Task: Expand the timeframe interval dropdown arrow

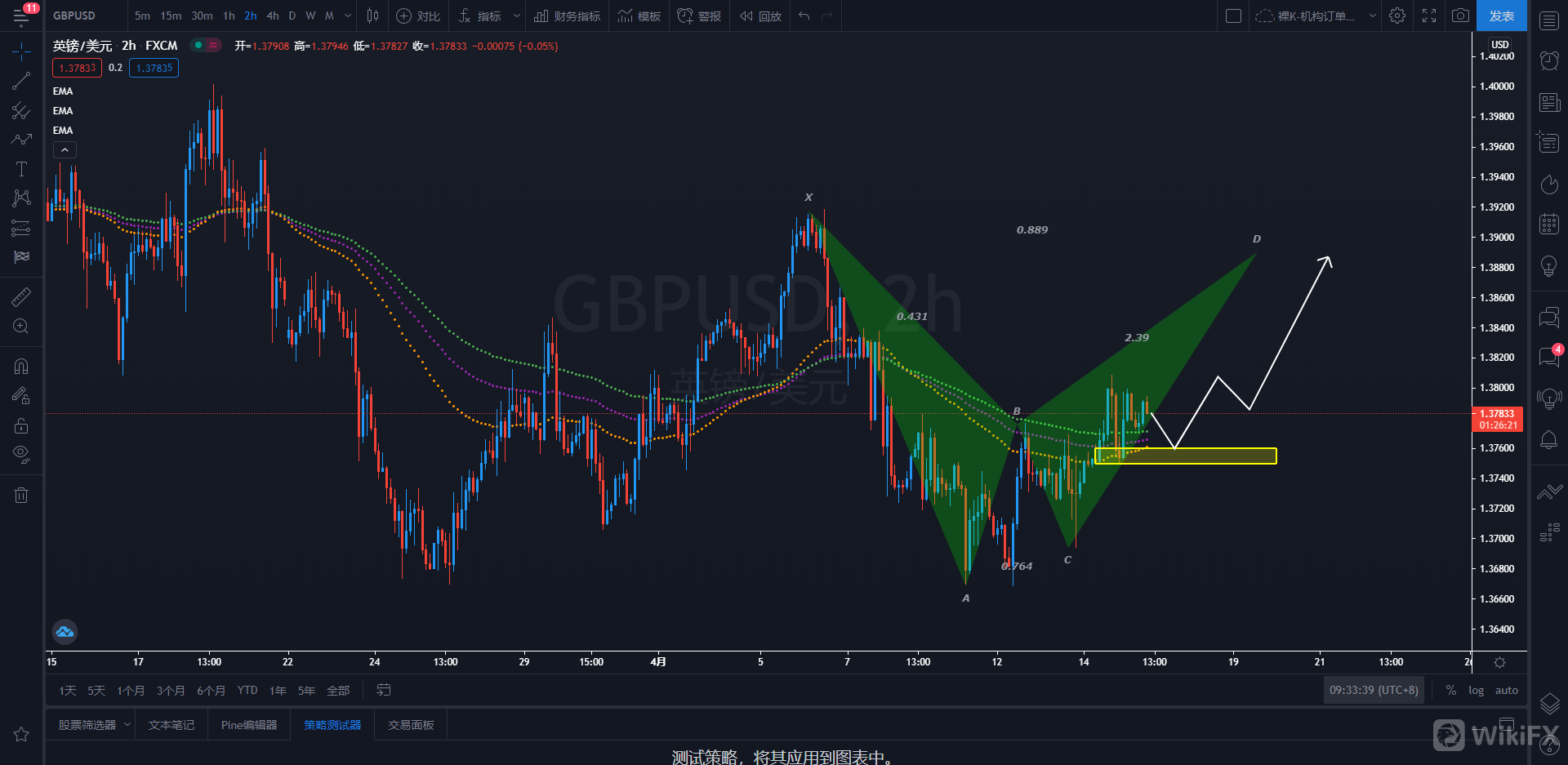Action: (348, 16)
